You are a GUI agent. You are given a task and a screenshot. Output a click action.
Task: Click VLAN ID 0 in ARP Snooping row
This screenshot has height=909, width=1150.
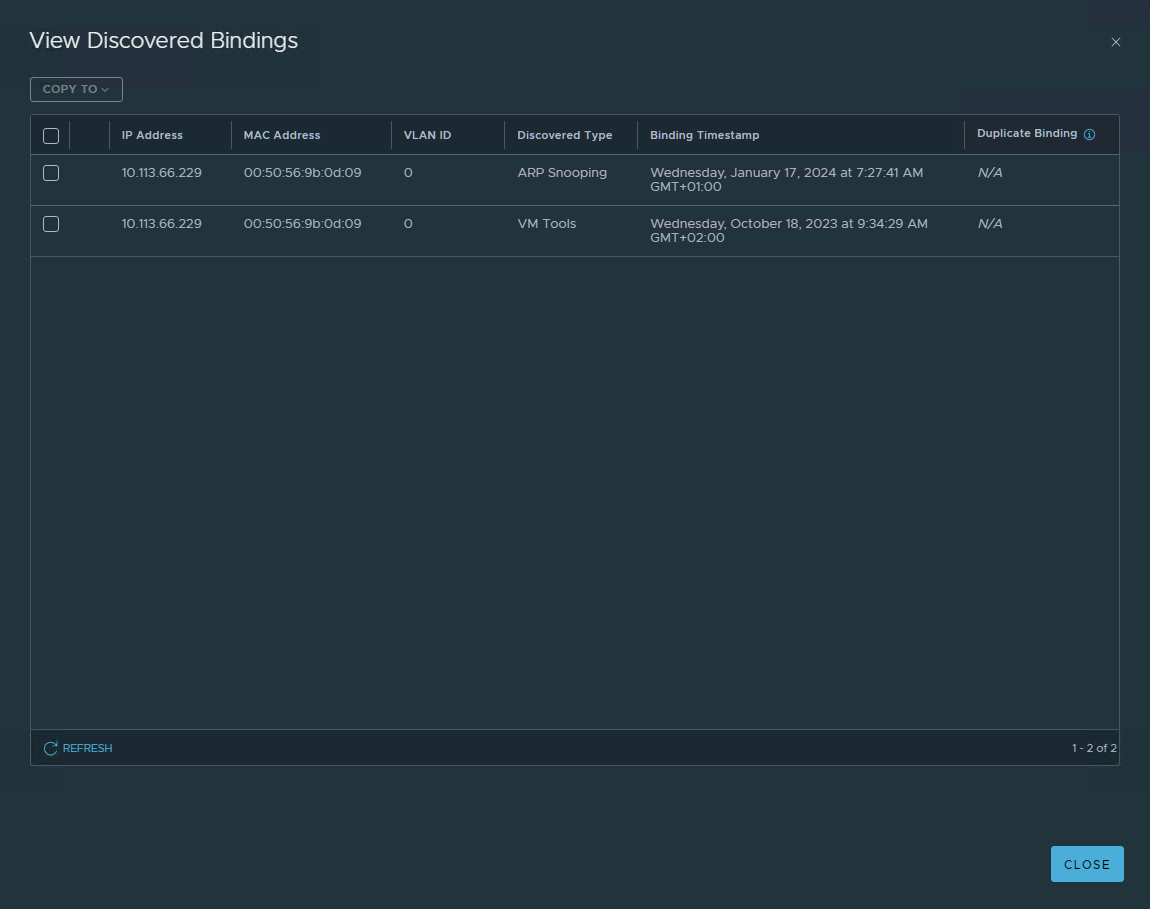408,173
